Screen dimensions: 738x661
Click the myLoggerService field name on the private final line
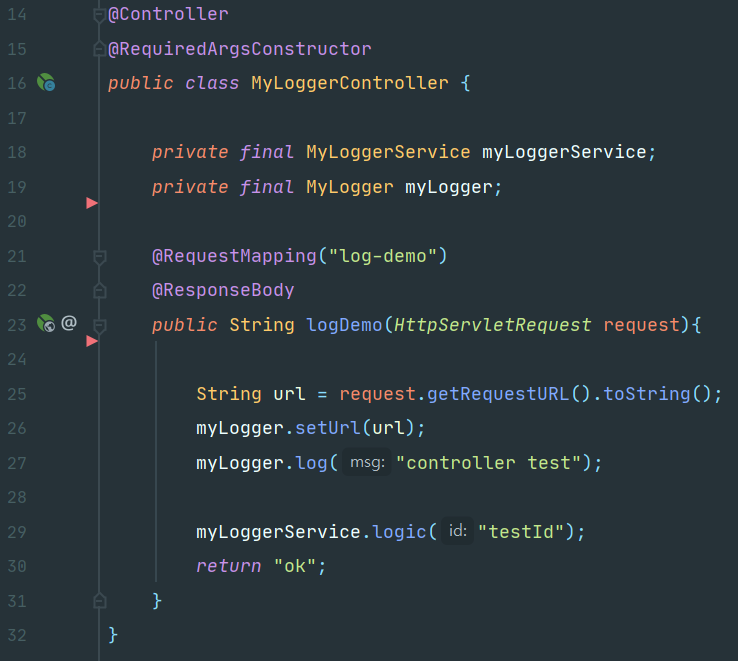coord(564,152)
